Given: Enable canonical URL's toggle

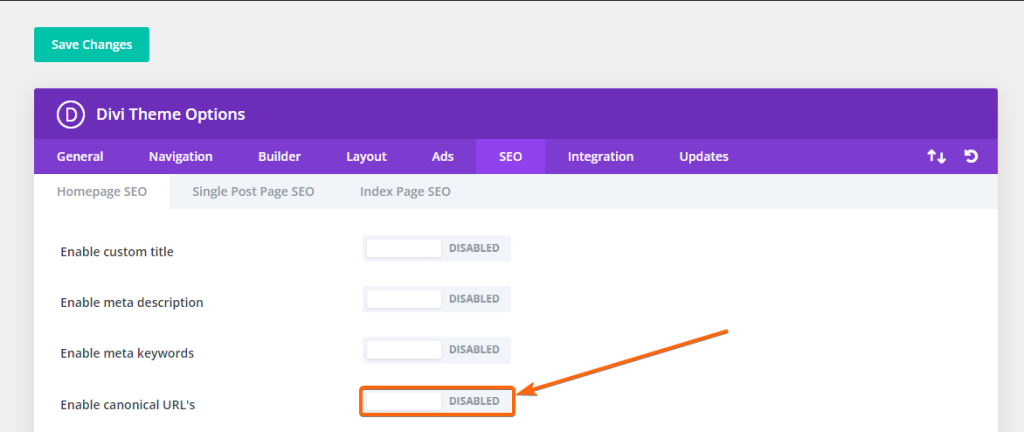Looking at the screenshot, I should (x=437, y=401).
